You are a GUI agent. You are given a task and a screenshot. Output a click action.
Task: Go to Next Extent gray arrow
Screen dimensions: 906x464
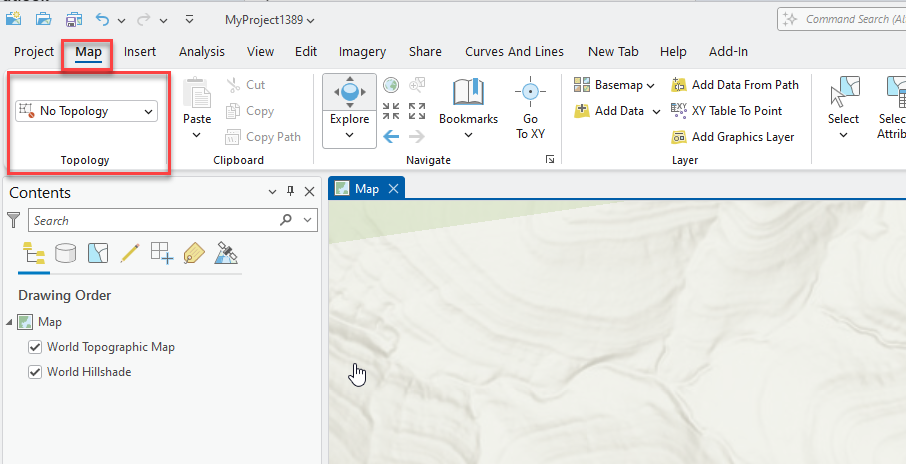(417, 136)
